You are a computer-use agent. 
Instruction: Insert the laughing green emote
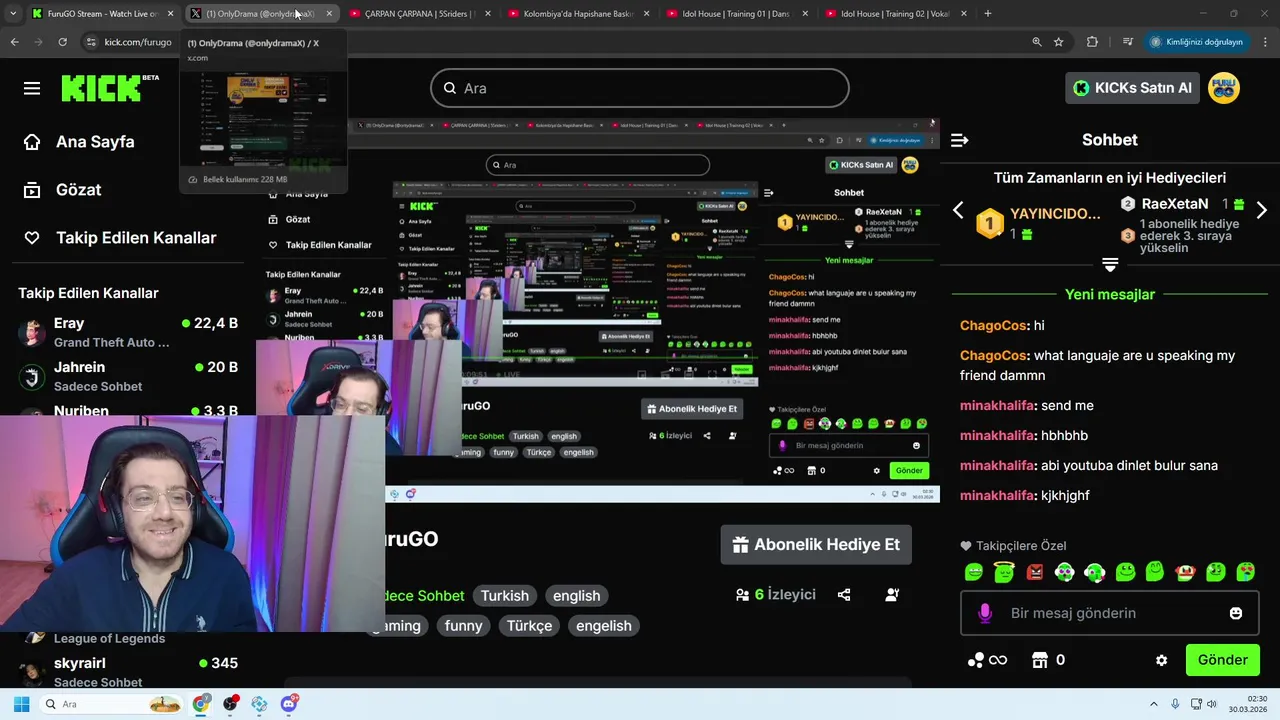click(973, 572)
